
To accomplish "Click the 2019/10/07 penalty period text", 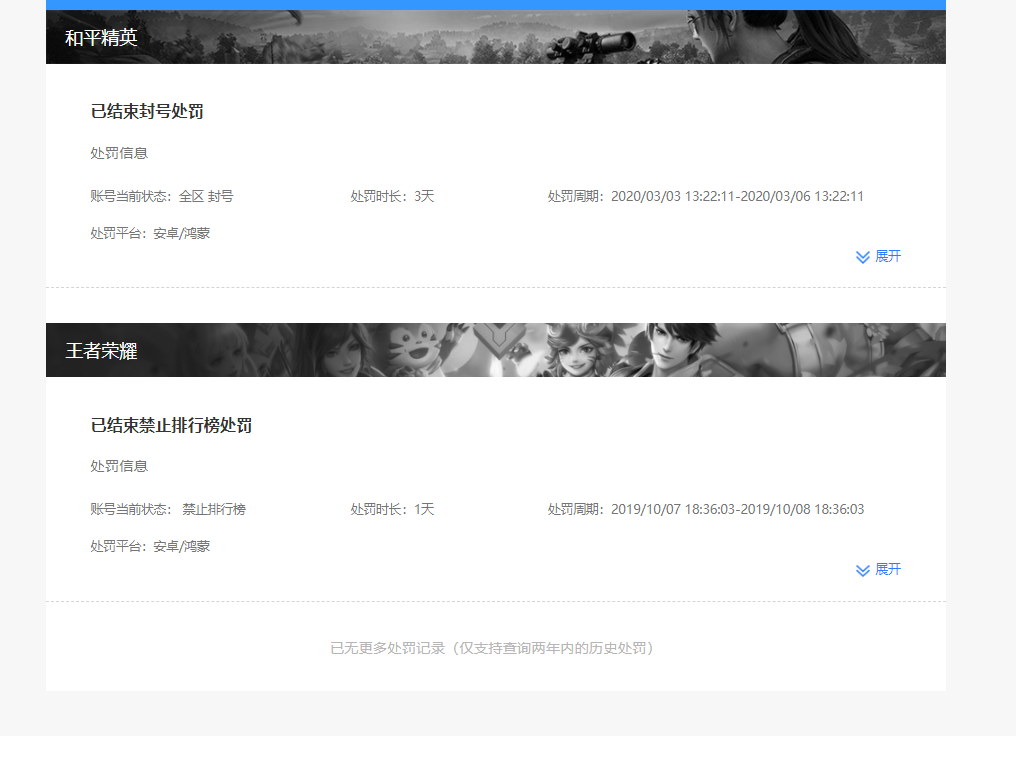I will tap(706, 509).
